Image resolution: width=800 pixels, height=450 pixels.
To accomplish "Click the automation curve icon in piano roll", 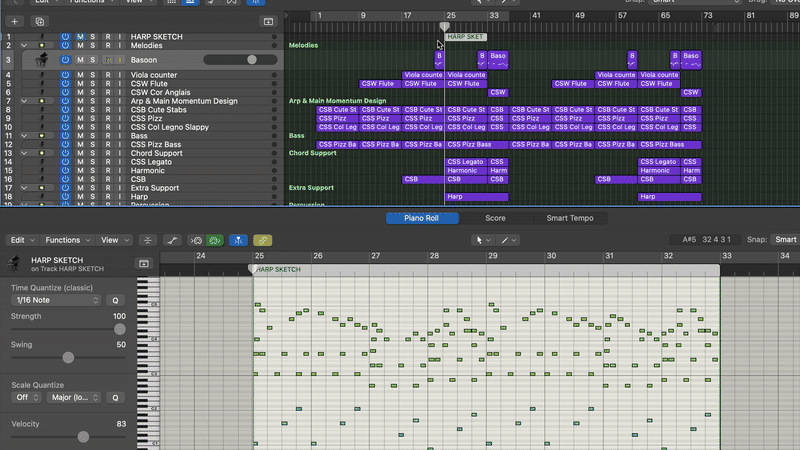I will tap(172, 240).
